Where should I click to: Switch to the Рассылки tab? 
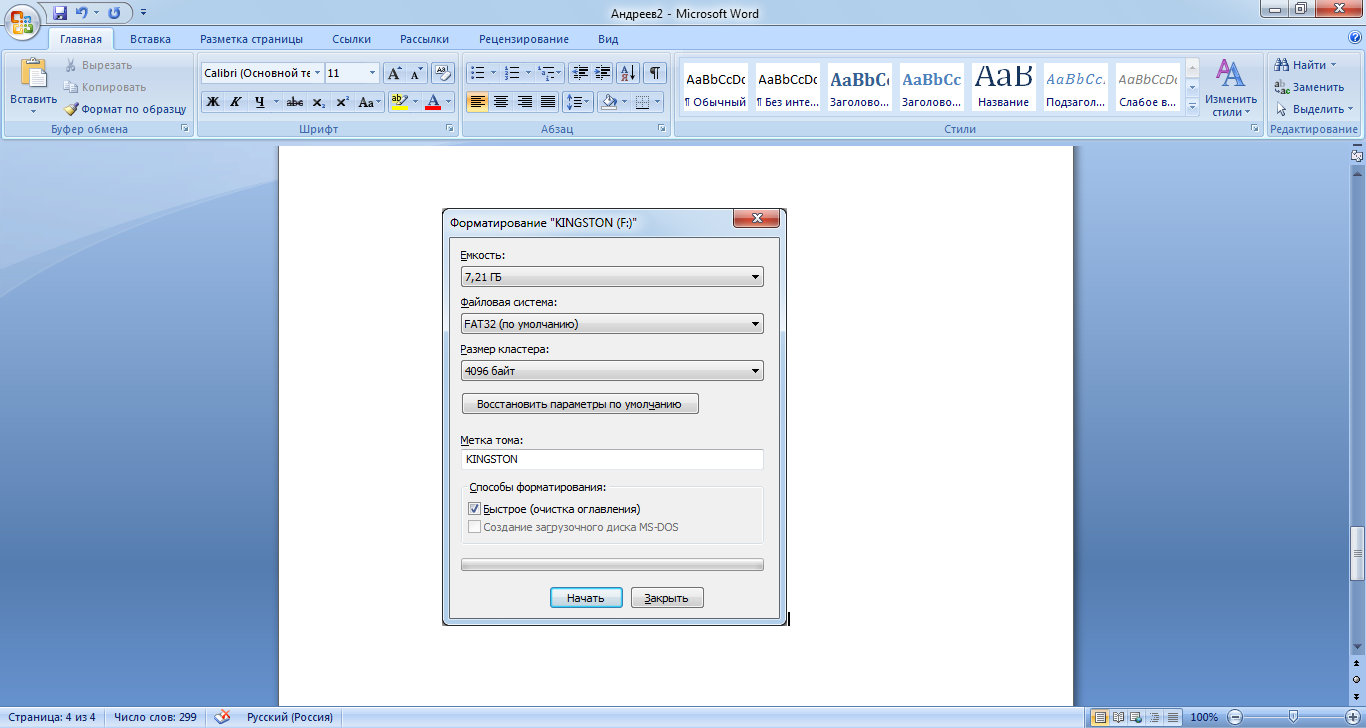coord(424,39)
